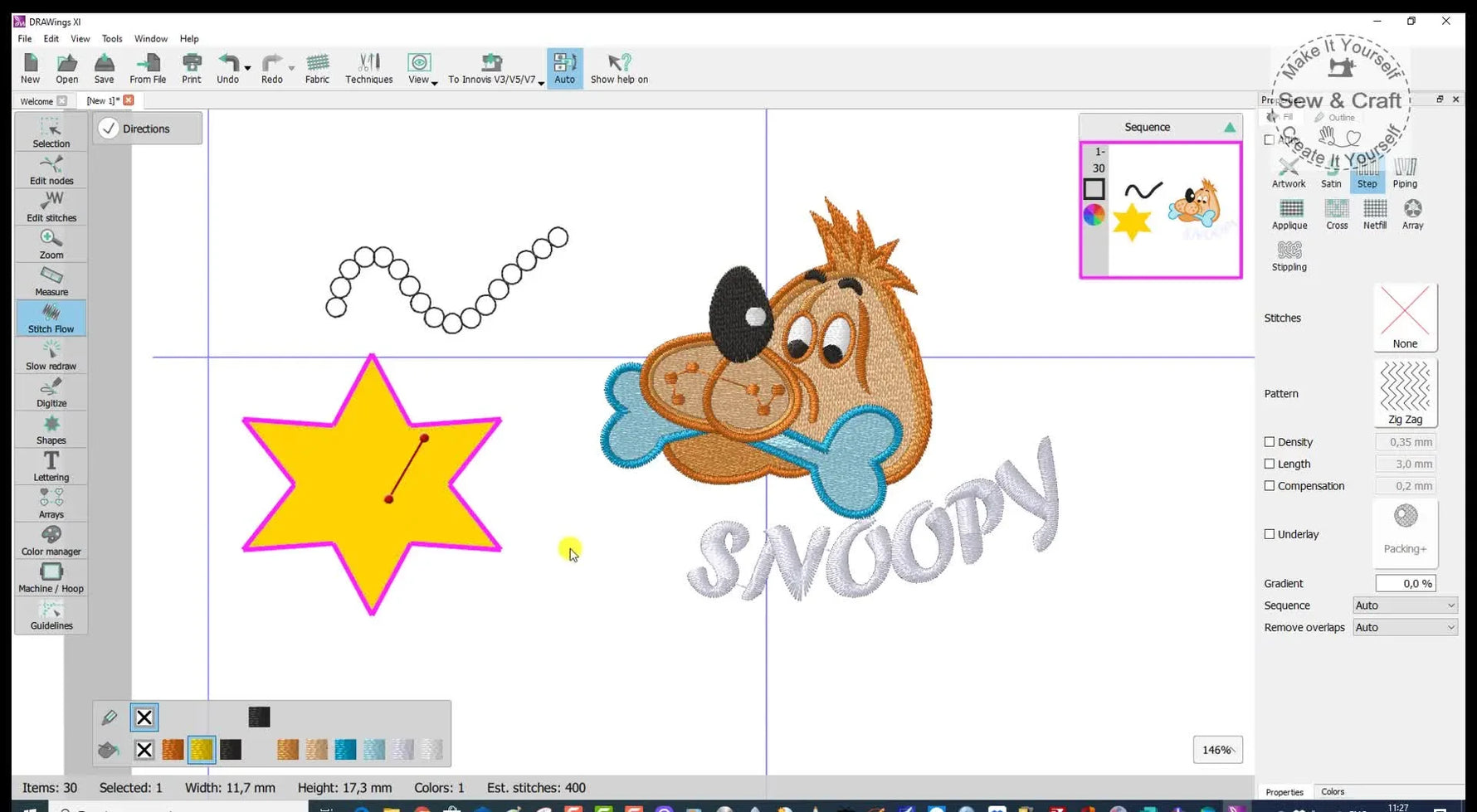The height and width of the screenshot is (812, 1477).
Task: Open the Tools menu
Action: point(111,38)
